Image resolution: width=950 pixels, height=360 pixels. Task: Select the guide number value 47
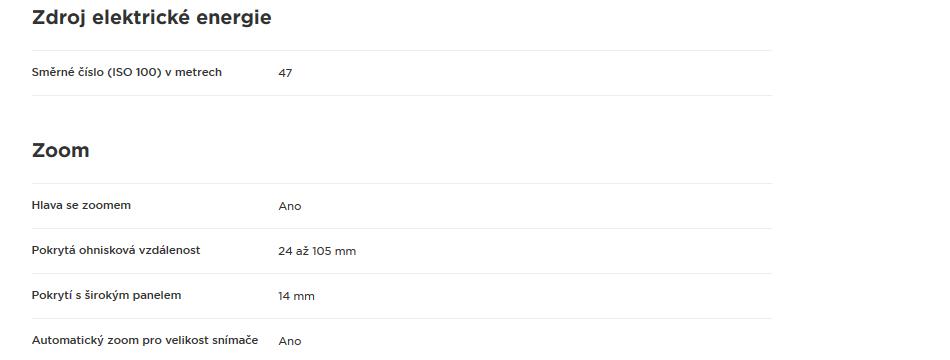(285, 73)
